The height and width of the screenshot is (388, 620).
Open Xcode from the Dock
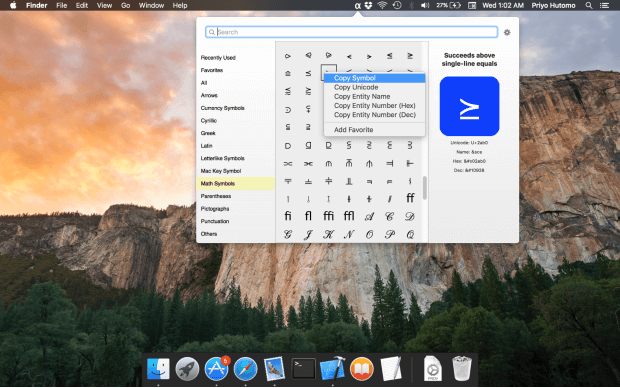click(x=333, y=369)
